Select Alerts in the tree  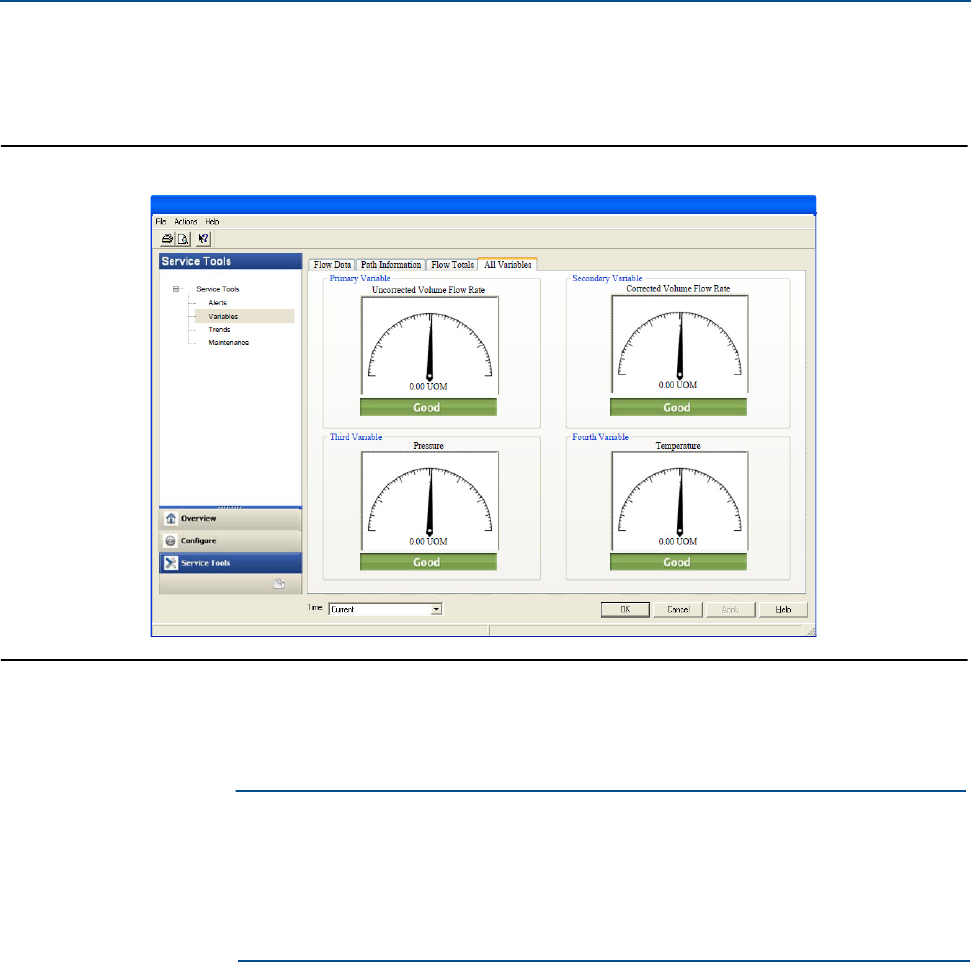coord(217,302)
